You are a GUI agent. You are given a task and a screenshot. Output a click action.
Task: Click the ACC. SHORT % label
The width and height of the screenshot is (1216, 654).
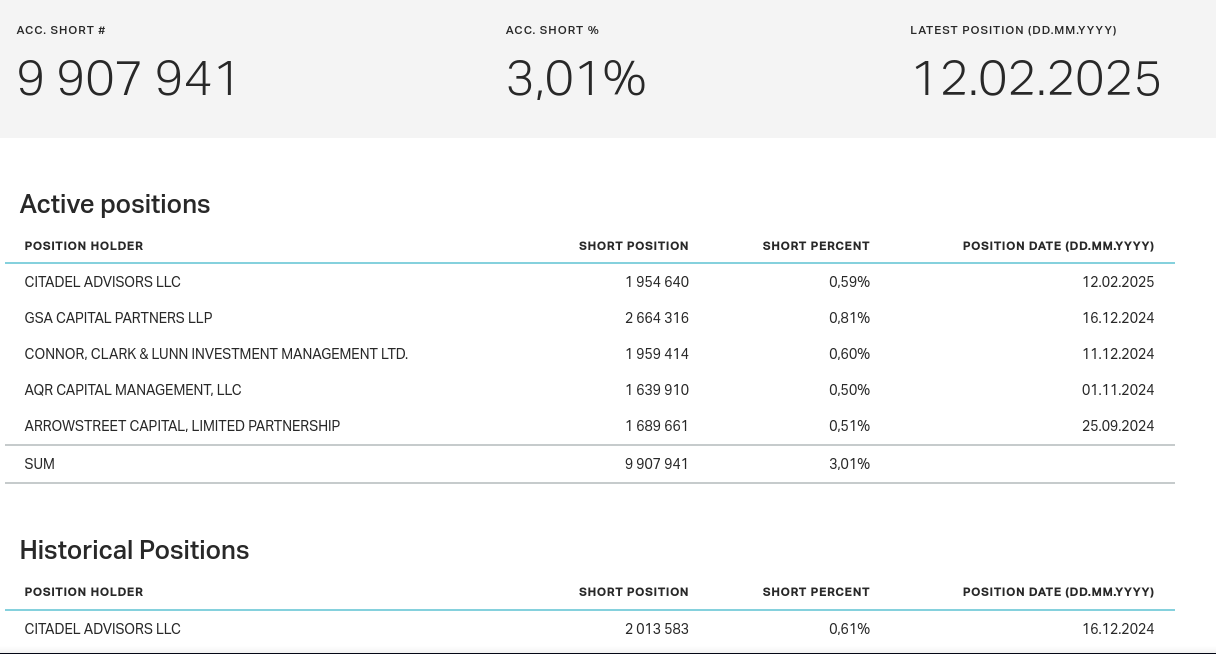[552, 30]
